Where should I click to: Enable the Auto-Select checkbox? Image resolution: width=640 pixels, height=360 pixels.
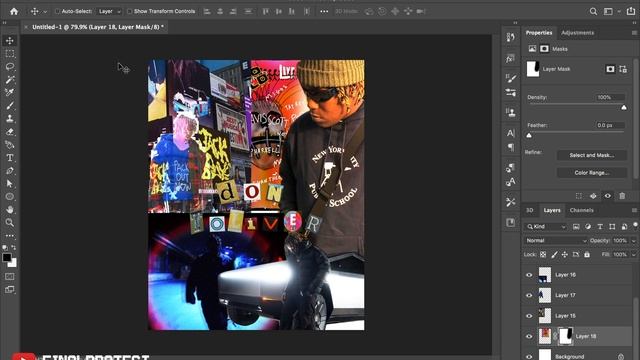[x=58, y=11]
